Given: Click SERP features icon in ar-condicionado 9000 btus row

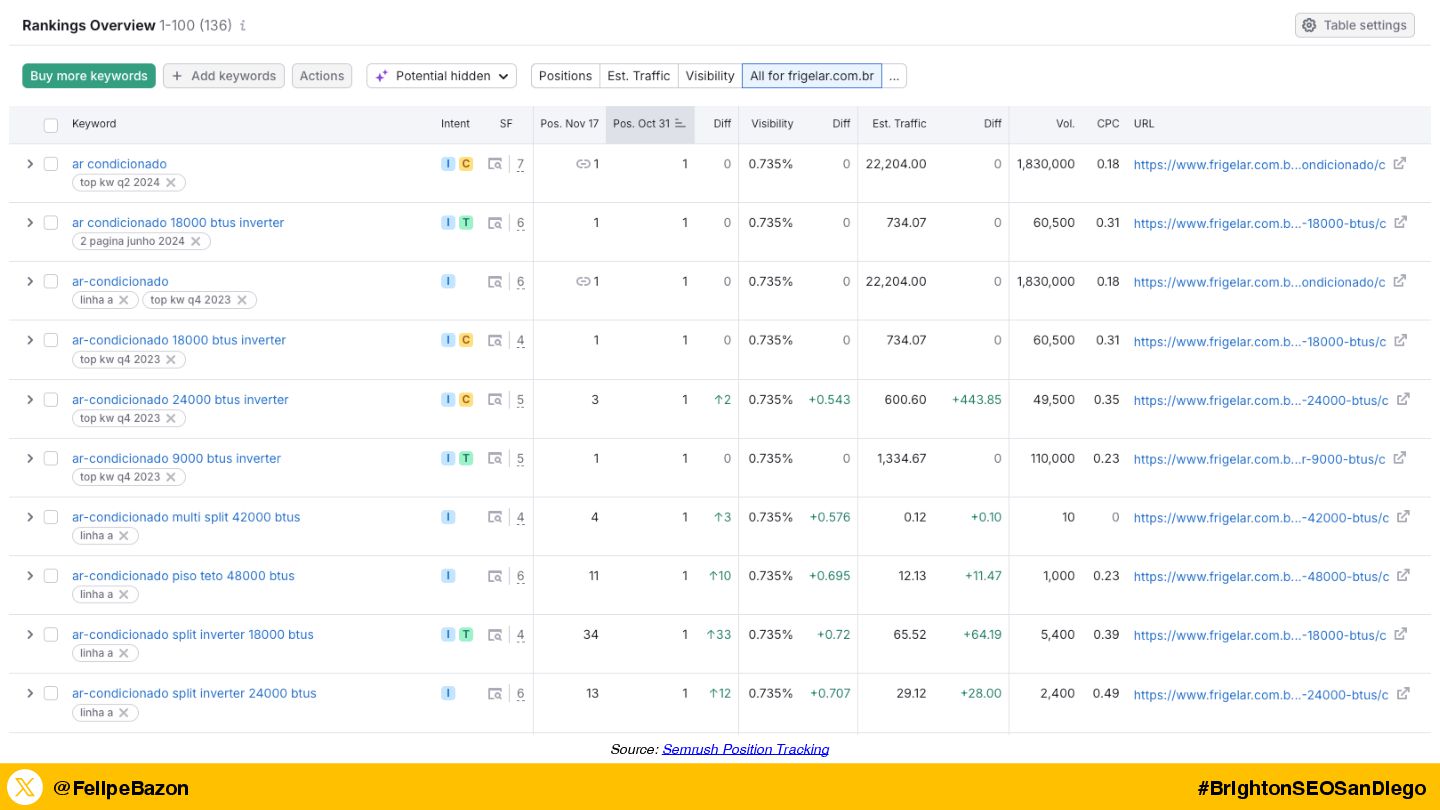Looking at the screenshot, I should coord(495,458).
